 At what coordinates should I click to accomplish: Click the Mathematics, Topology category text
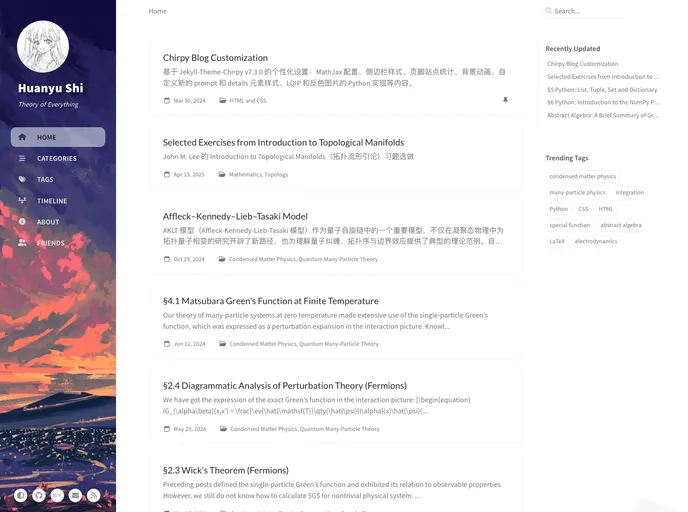tap(258, 175)
